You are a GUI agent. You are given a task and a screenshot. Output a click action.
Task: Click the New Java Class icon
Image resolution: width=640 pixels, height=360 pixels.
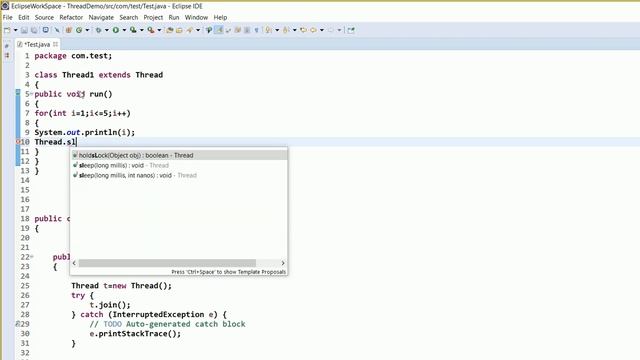coord(79,30)
